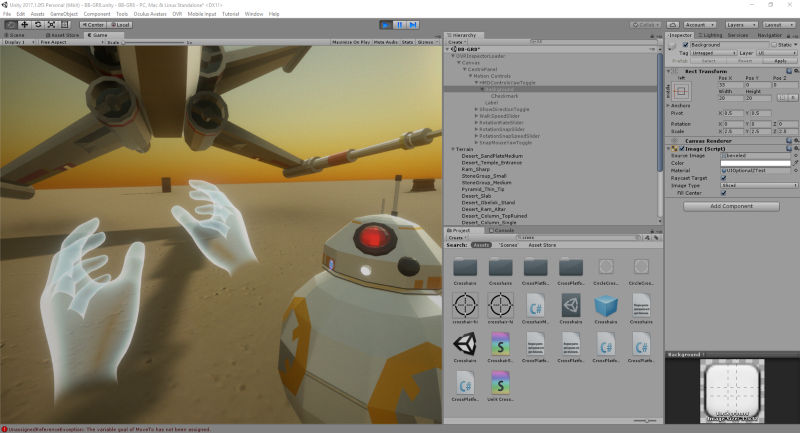
Task: Toggle the Fill Center checkbox
Action: click(x=723, y=192)
